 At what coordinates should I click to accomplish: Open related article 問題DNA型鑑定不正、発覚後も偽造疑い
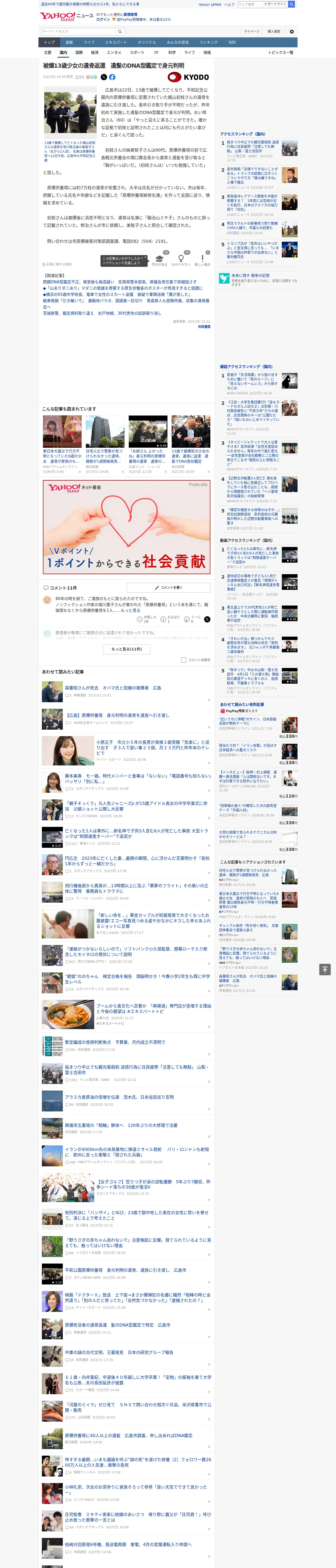coord(120,282)
